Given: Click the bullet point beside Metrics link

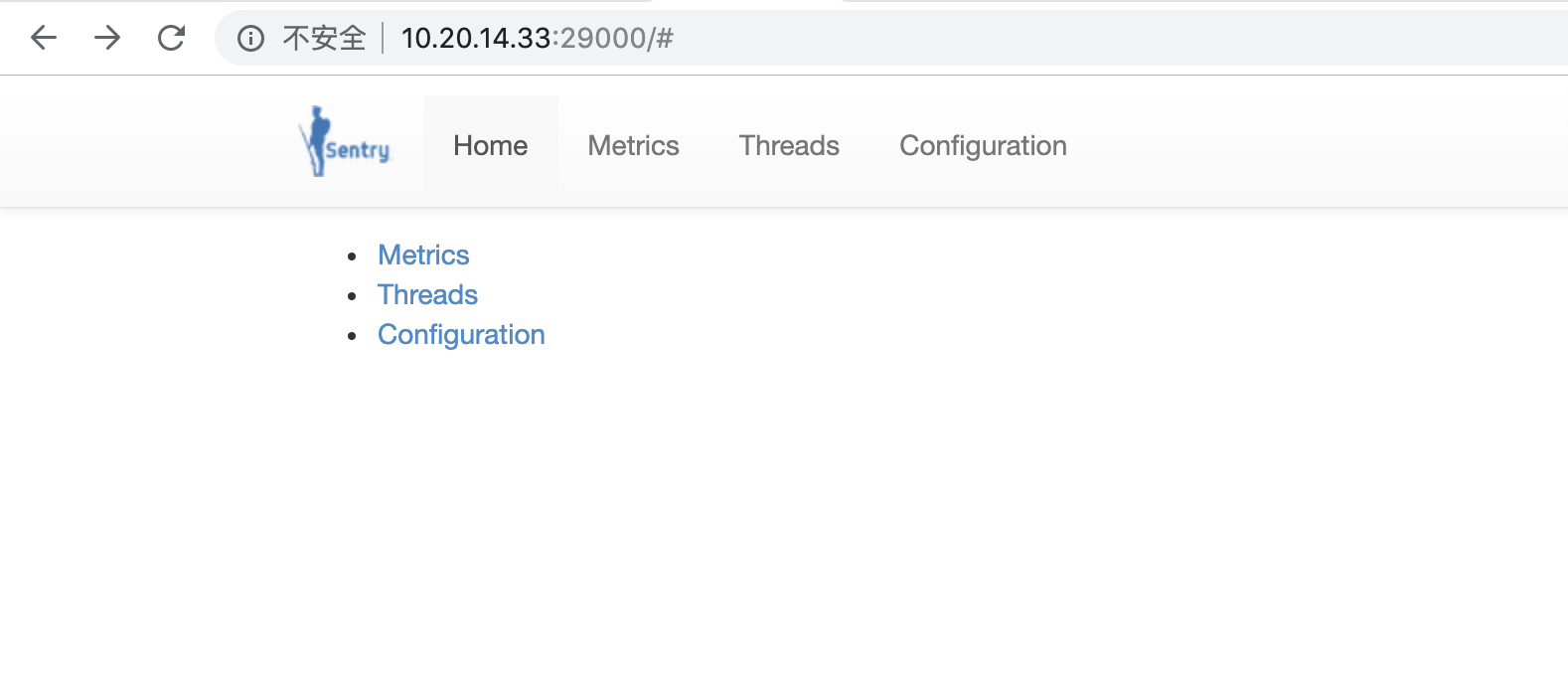Looking at the screenshot, I should (353, 256).
